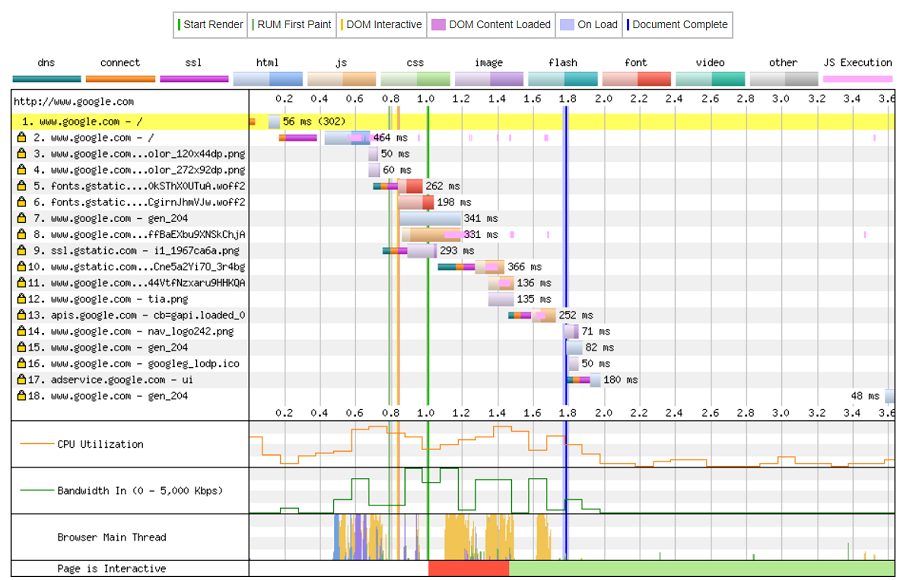This screenshot has height=580, width=900.
Task: Click the CPU Utilization label
Action: 100,444
